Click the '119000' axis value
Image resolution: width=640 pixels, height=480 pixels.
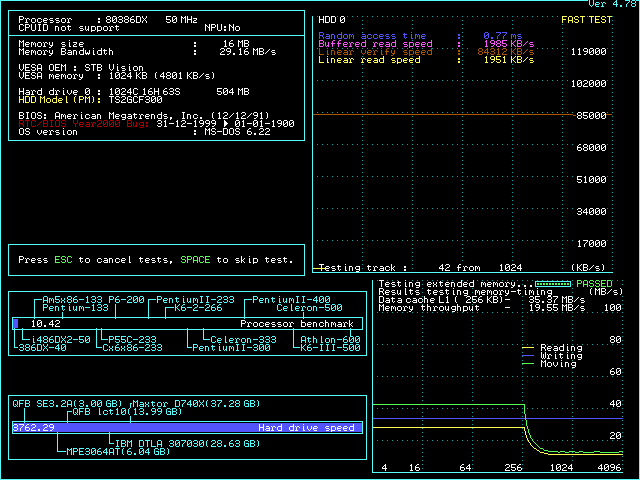[x=588, y=52]
